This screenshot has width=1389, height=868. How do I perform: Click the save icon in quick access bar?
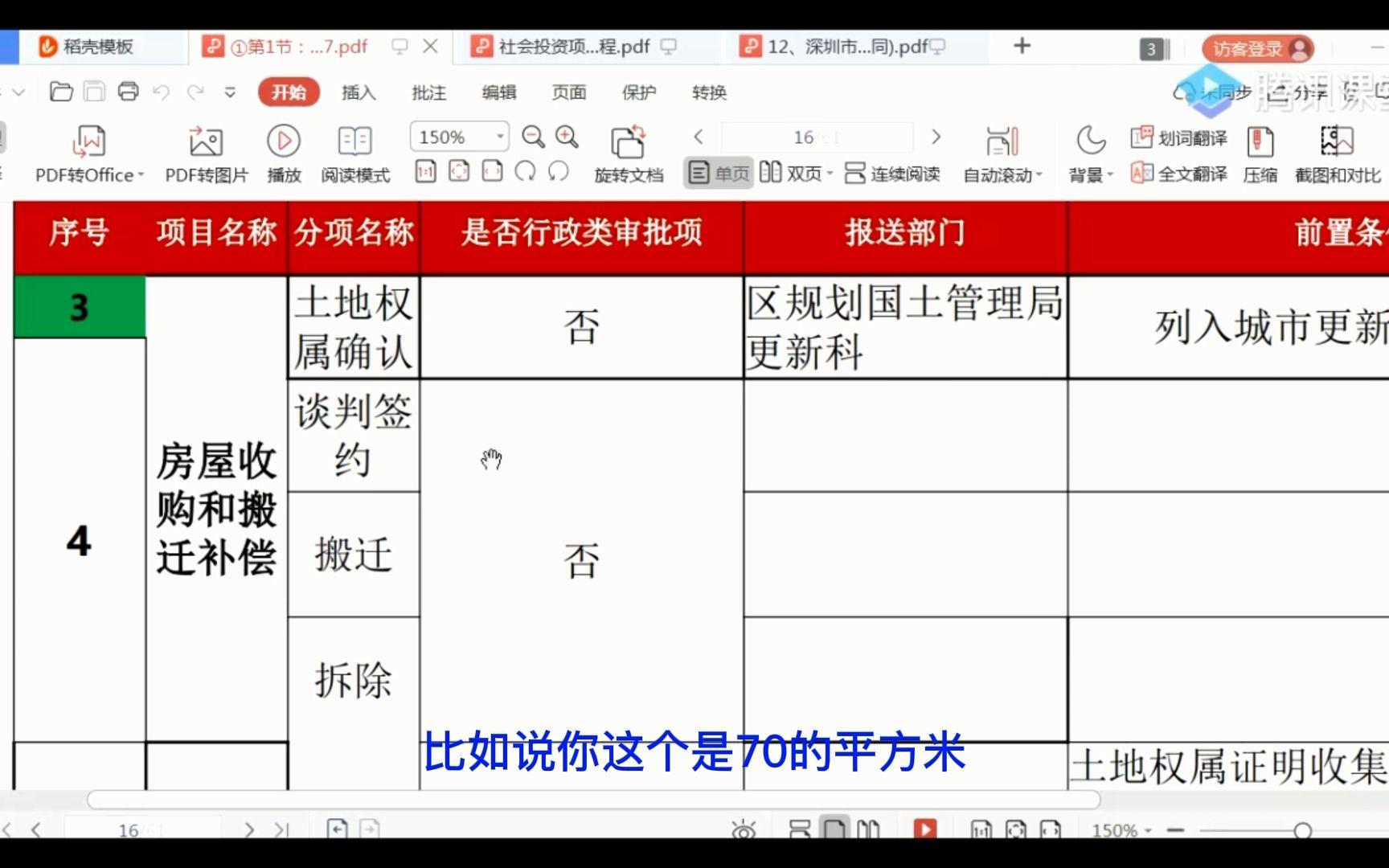tap(94, 92)
